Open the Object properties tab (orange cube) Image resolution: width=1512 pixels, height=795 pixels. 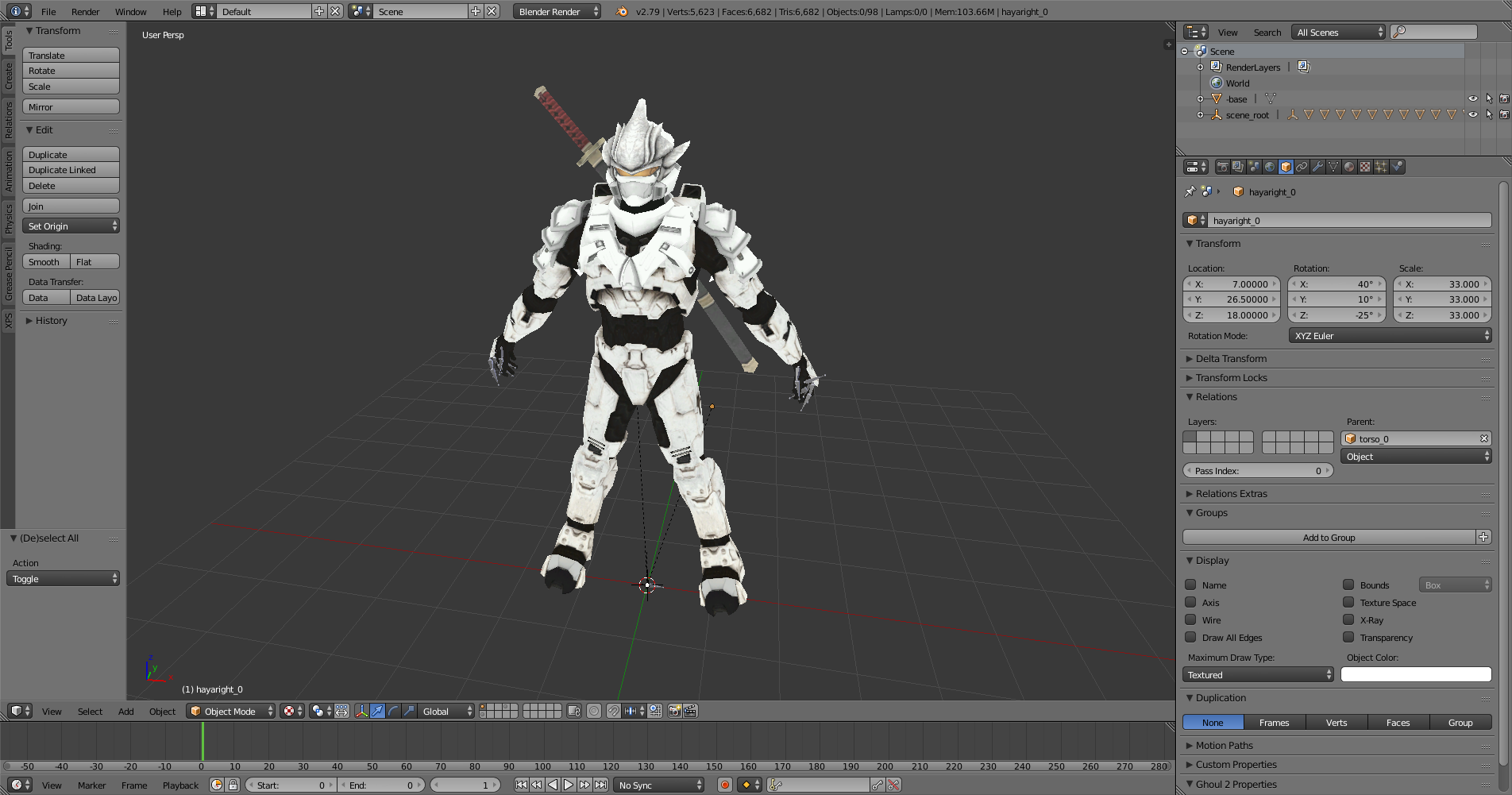pos(1286,167)
